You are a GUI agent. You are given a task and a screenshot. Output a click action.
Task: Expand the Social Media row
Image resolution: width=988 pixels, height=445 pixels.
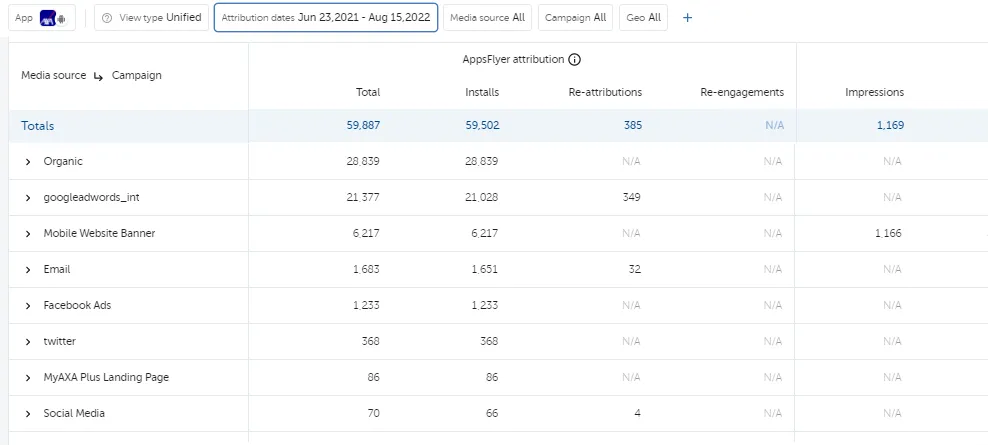(x=28, y=414)
